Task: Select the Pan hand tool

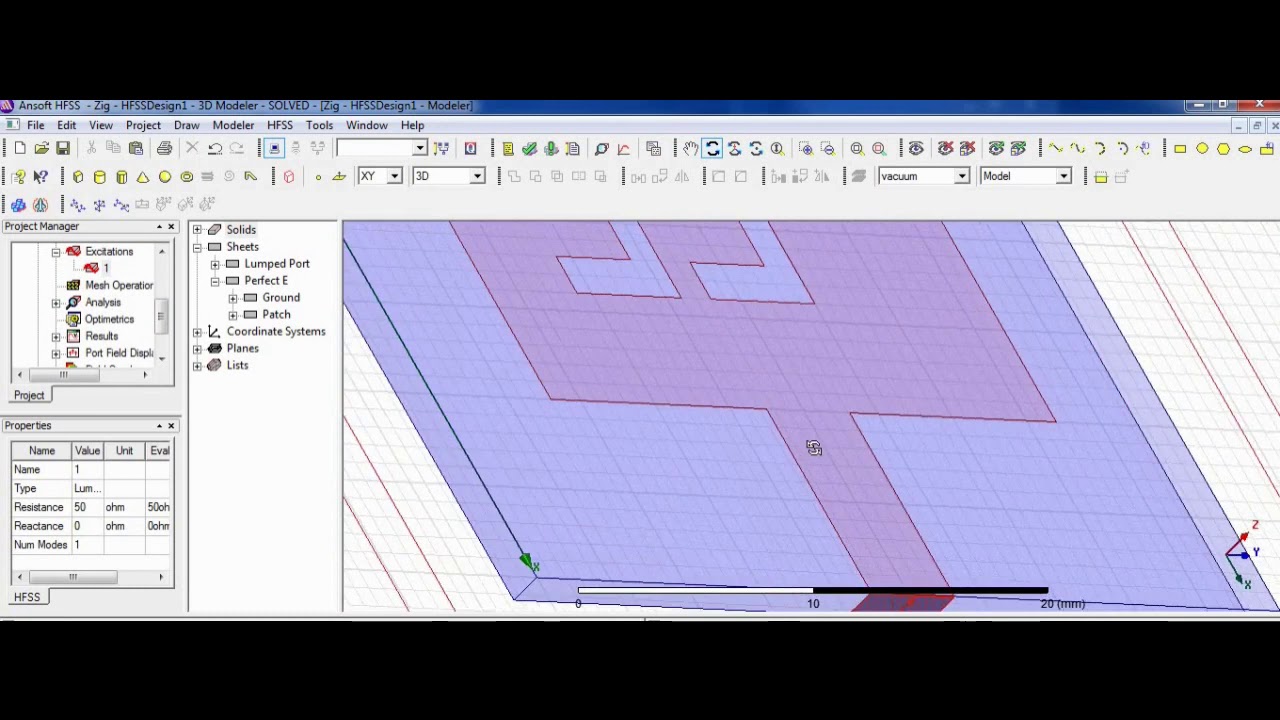Action: pos(690,148)
